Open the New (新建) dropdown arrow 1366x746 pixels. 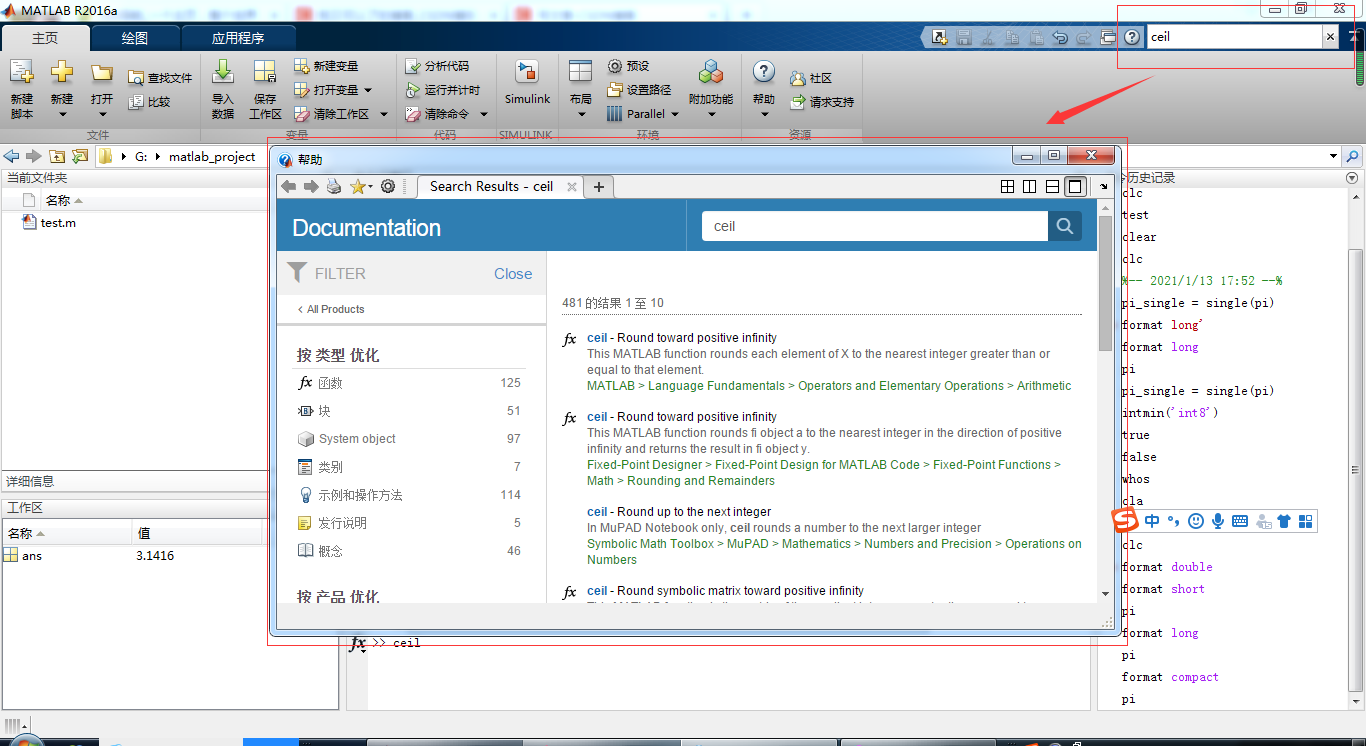62,114
